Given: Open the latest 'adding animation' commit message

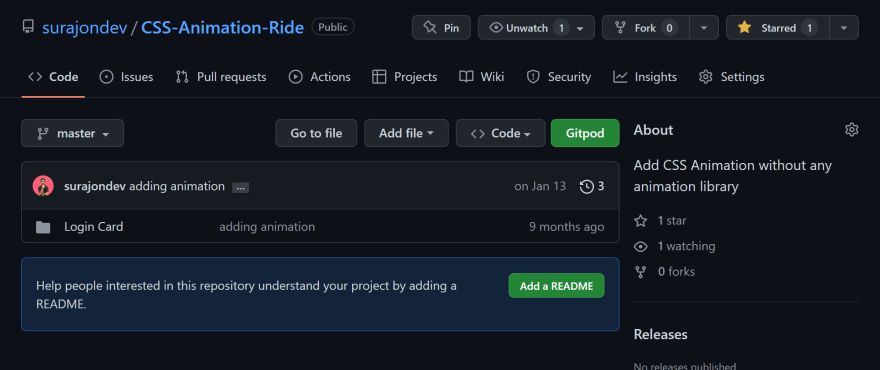Looking at the screenshot, I should click(x=177, y=186).
